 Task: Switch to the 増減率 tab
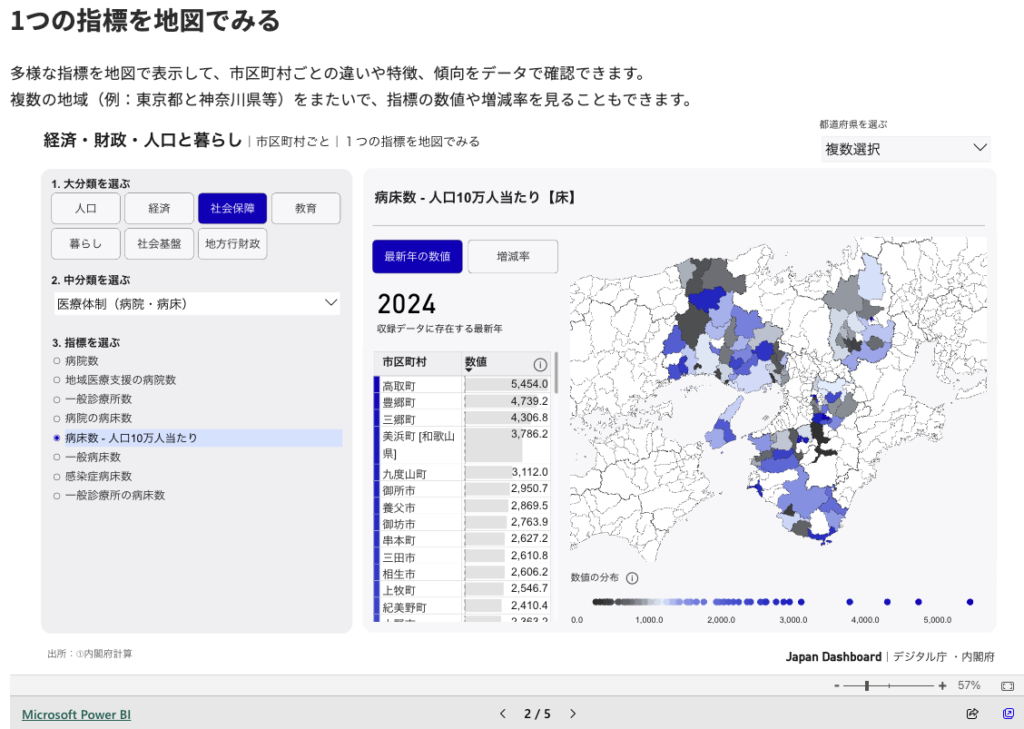click(513, 257)
